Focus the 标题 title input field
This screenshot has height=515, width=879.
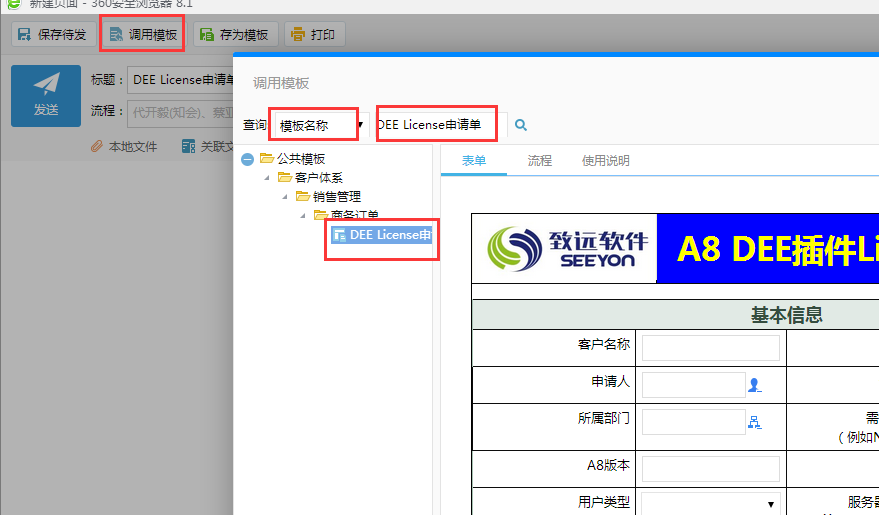(181, 80)
